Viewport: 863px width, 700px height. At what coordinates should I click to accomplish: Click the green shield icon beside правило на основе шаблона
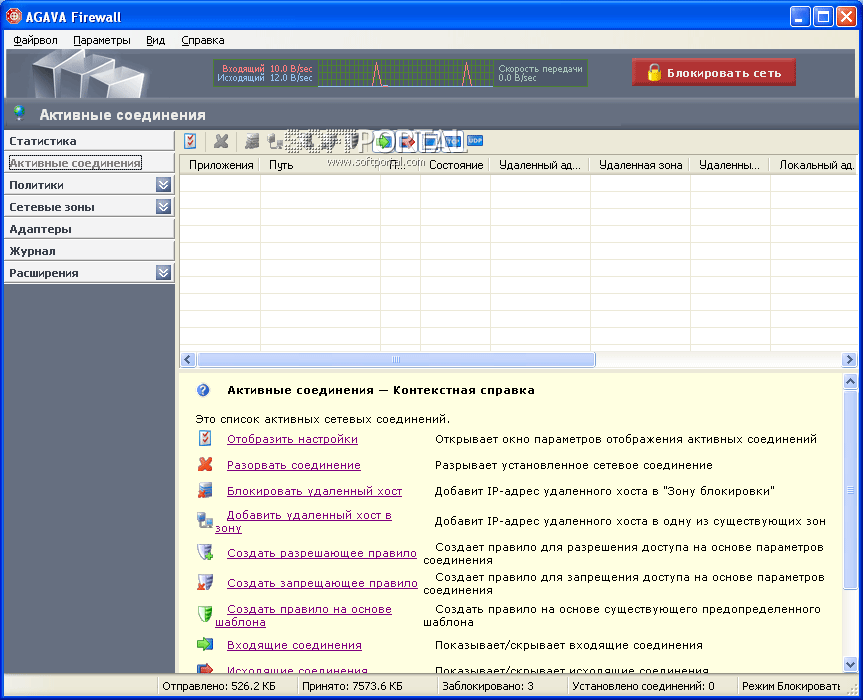(x=205, y=614)
